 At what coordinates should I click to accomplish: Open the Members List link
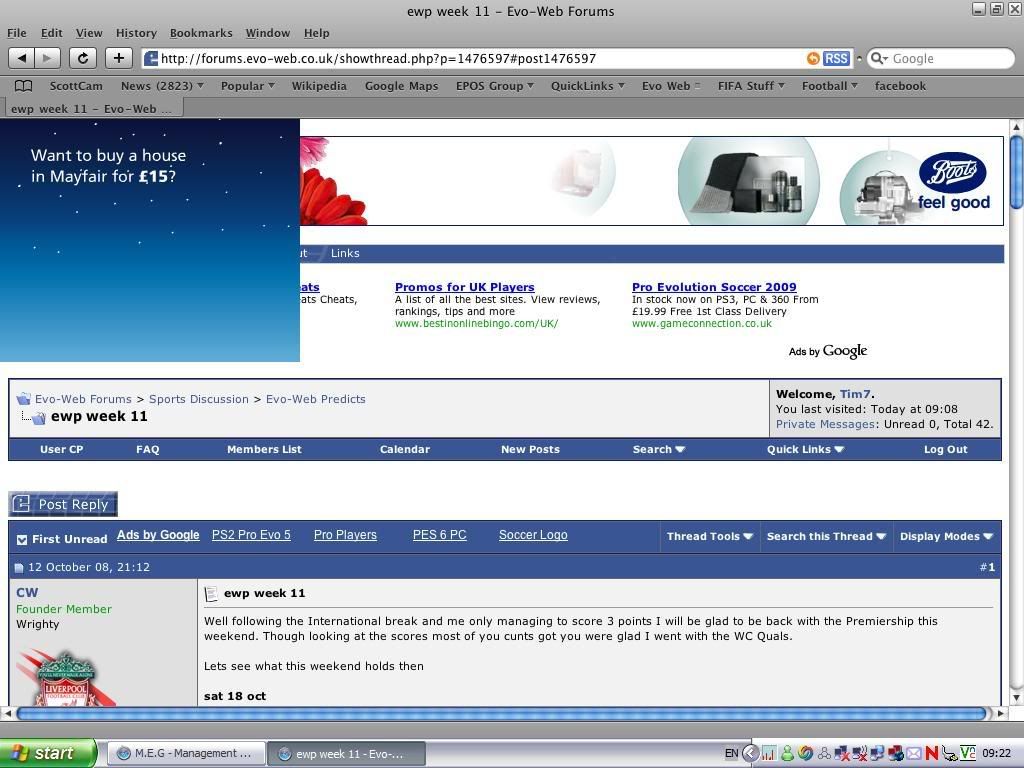pyautogui.click(x=264, y=449)
